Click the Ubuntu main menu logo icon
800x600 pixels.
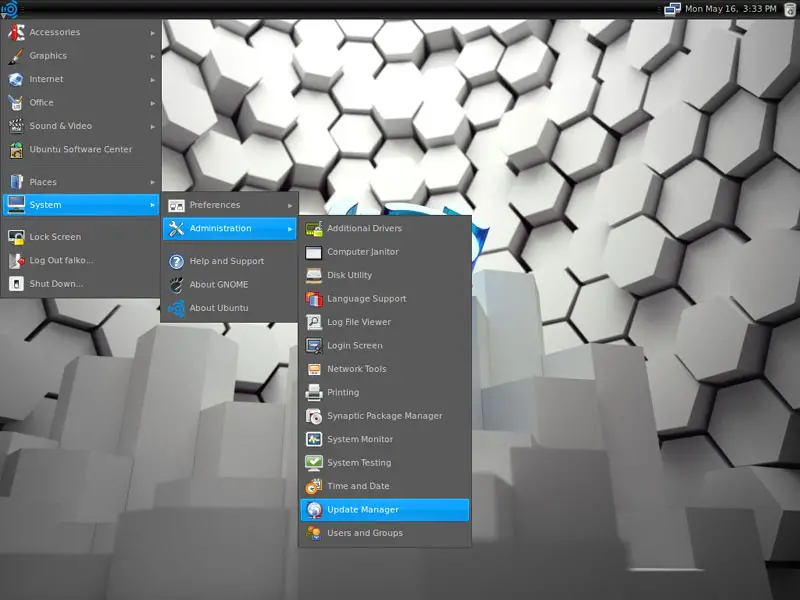pos(10,9)
